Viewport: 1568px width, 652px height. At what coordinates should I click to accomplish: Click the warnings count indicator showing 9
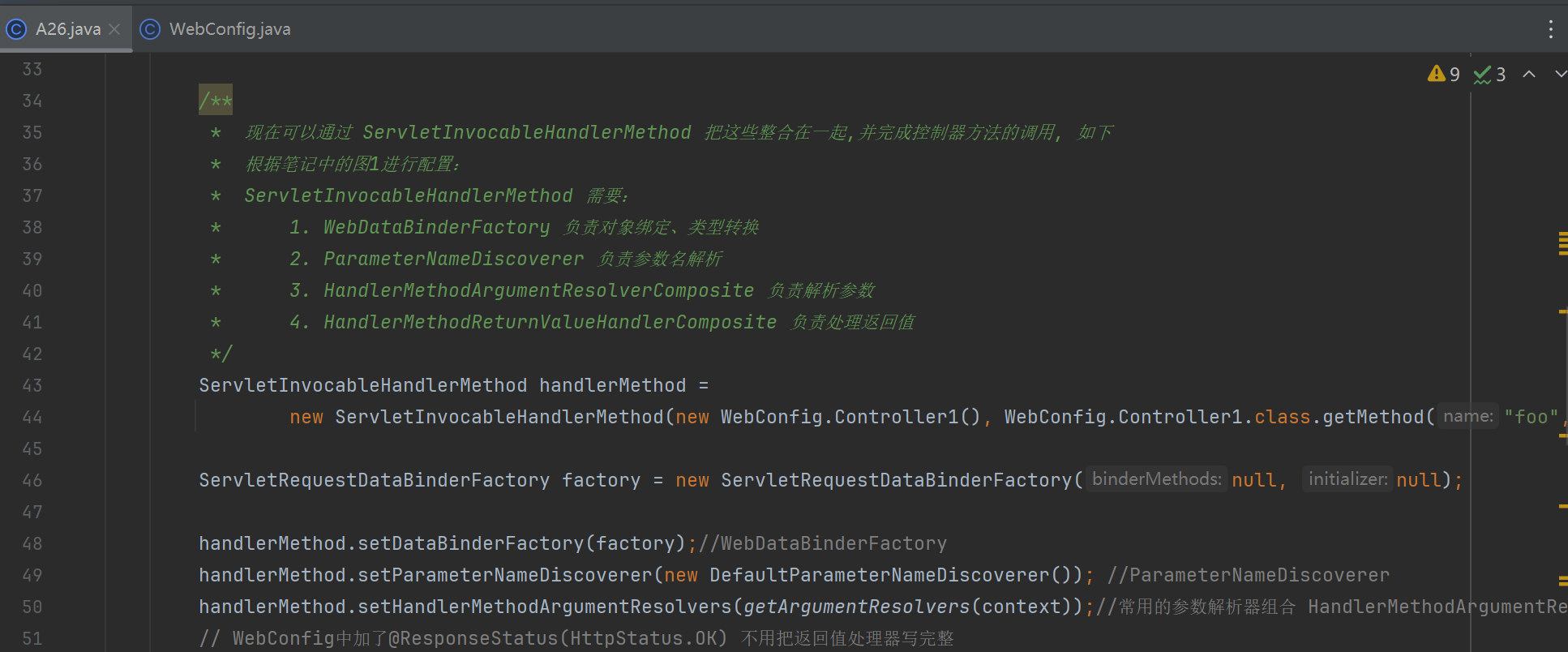coord(1444,75)
